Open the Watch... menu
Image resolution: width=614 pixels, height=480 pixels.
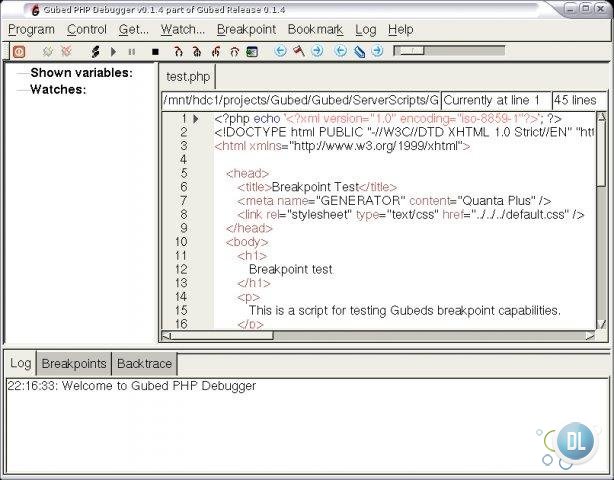tap(182, 29)
